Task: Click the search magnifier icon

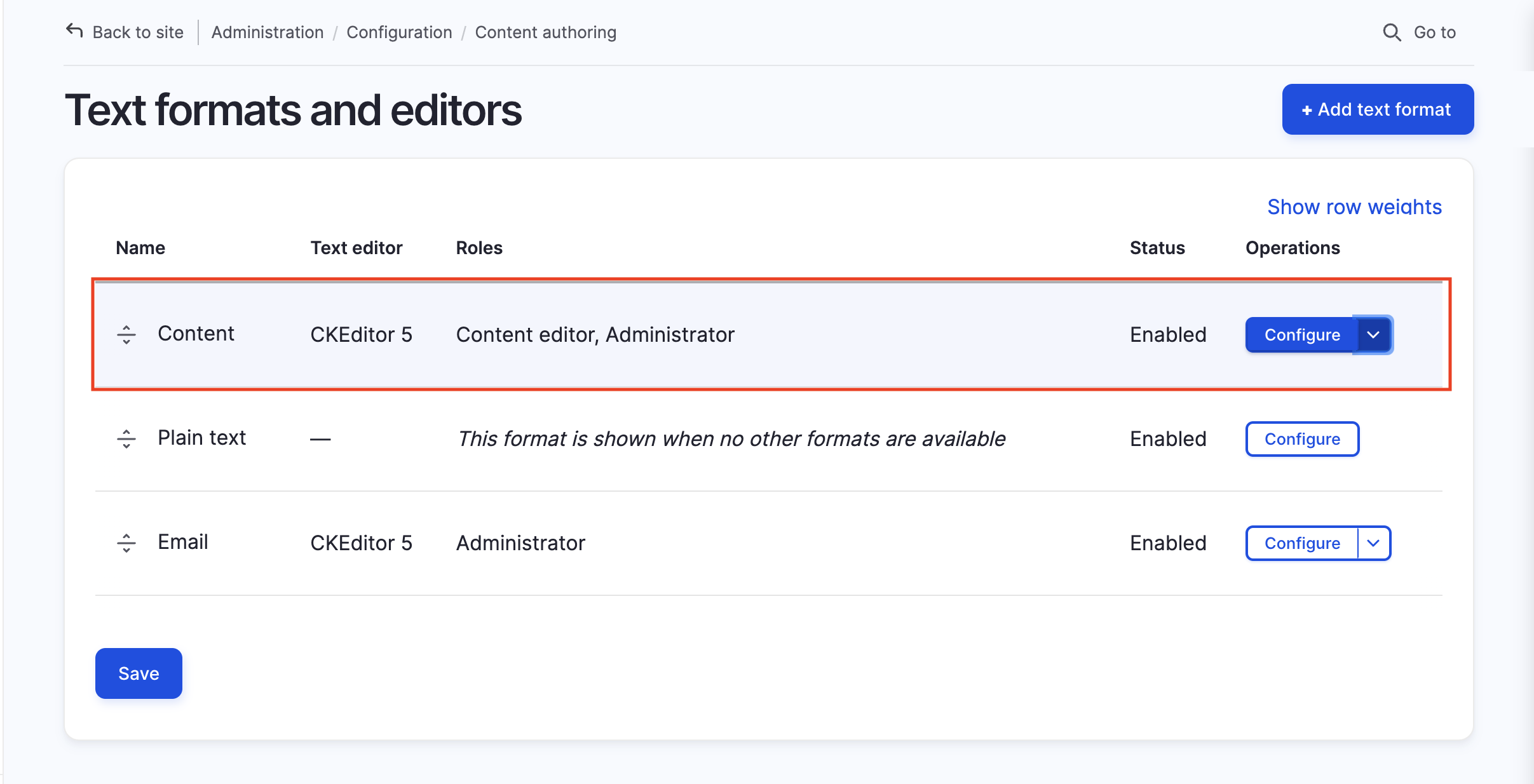Action: [x=1392, y=32]
